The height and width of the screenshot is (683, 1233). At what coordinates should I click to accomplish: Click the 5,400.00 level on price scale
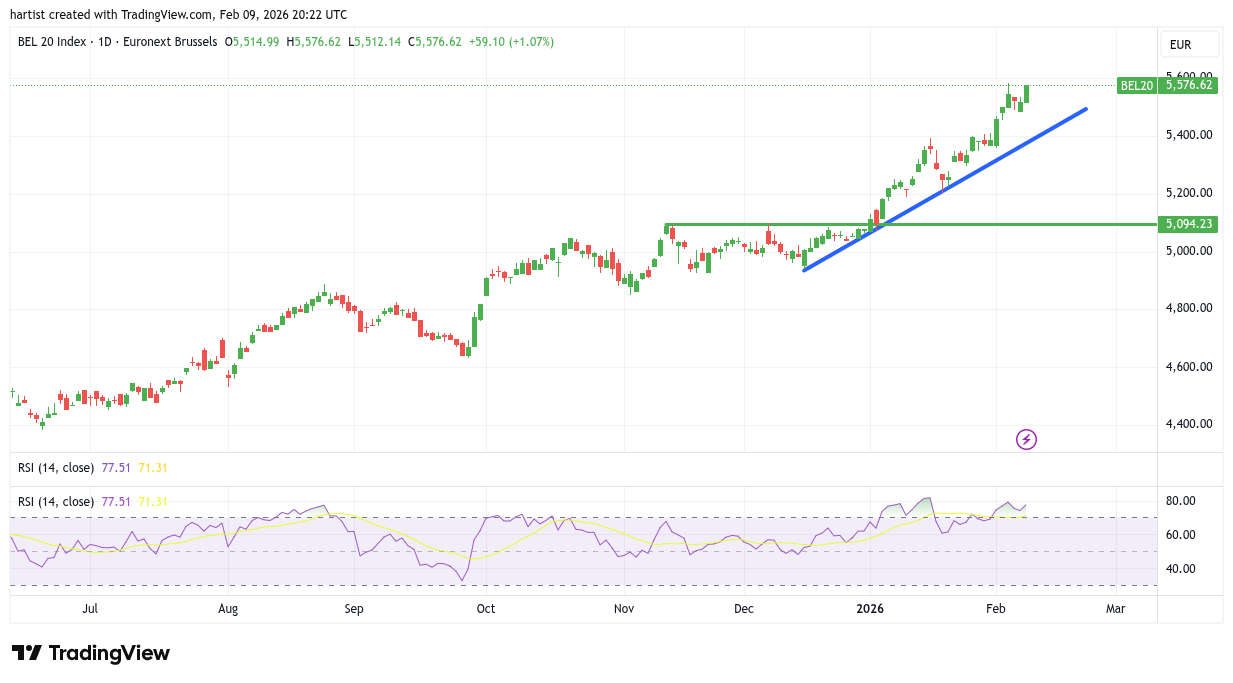pyautogui.click(x=1188, y=135)
